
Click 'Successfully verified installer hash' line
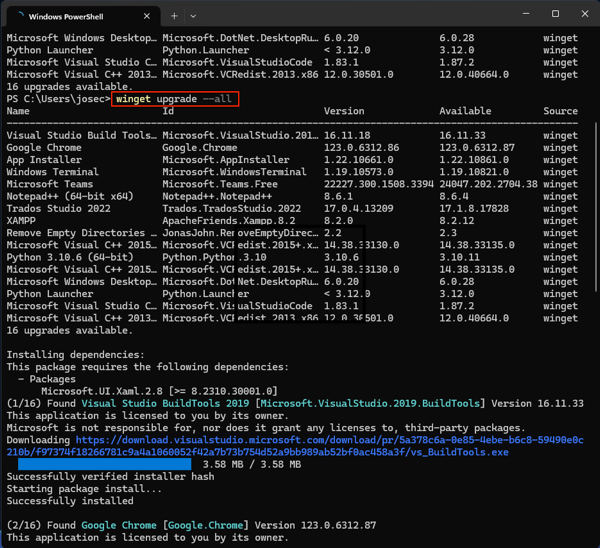(111, 476)
